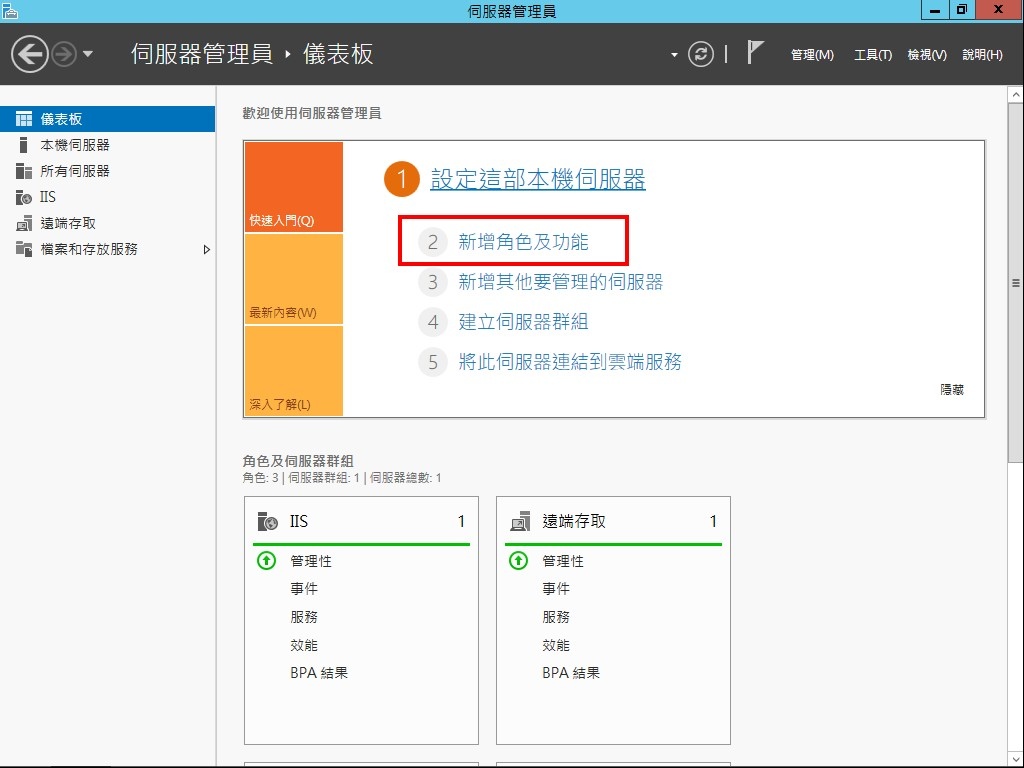Click the 遠端存取 tile header icon
The width and height of the screenshot is (1024, 768).
[520, 521]
